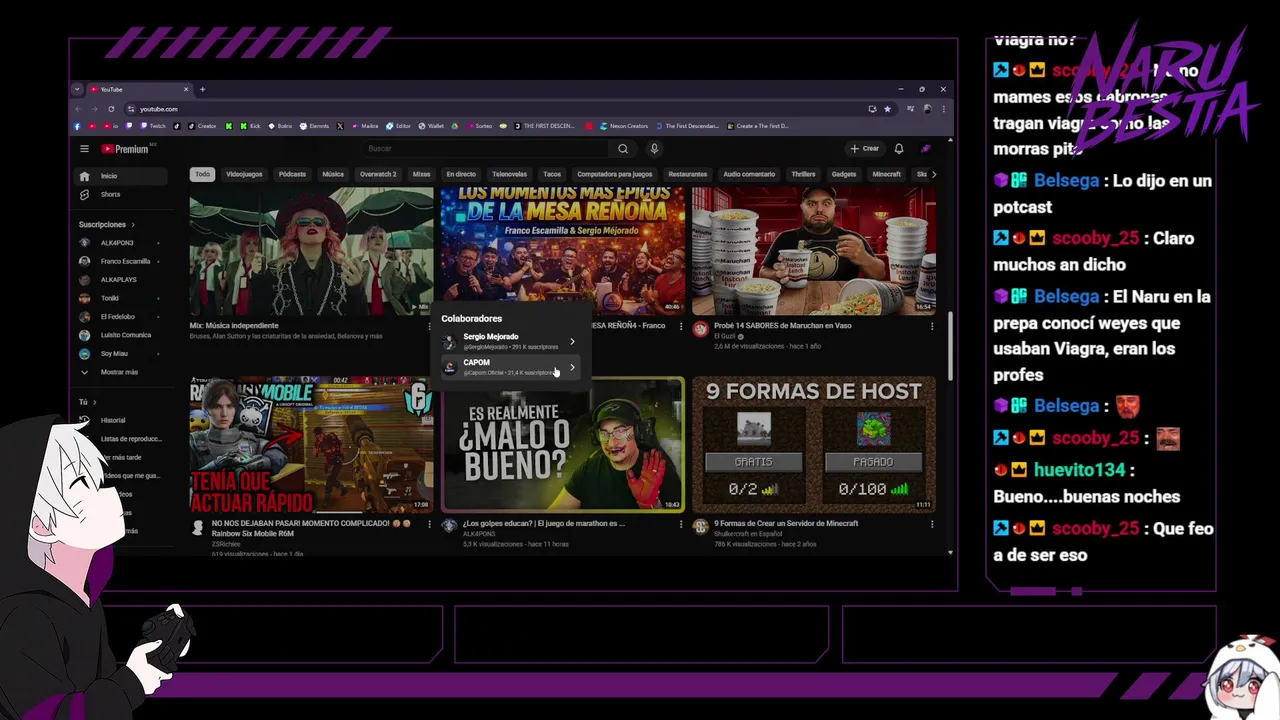Select the En directo filter chip
The width and height of the screenshot is (1280, 720).
click(x=461, y=174)
